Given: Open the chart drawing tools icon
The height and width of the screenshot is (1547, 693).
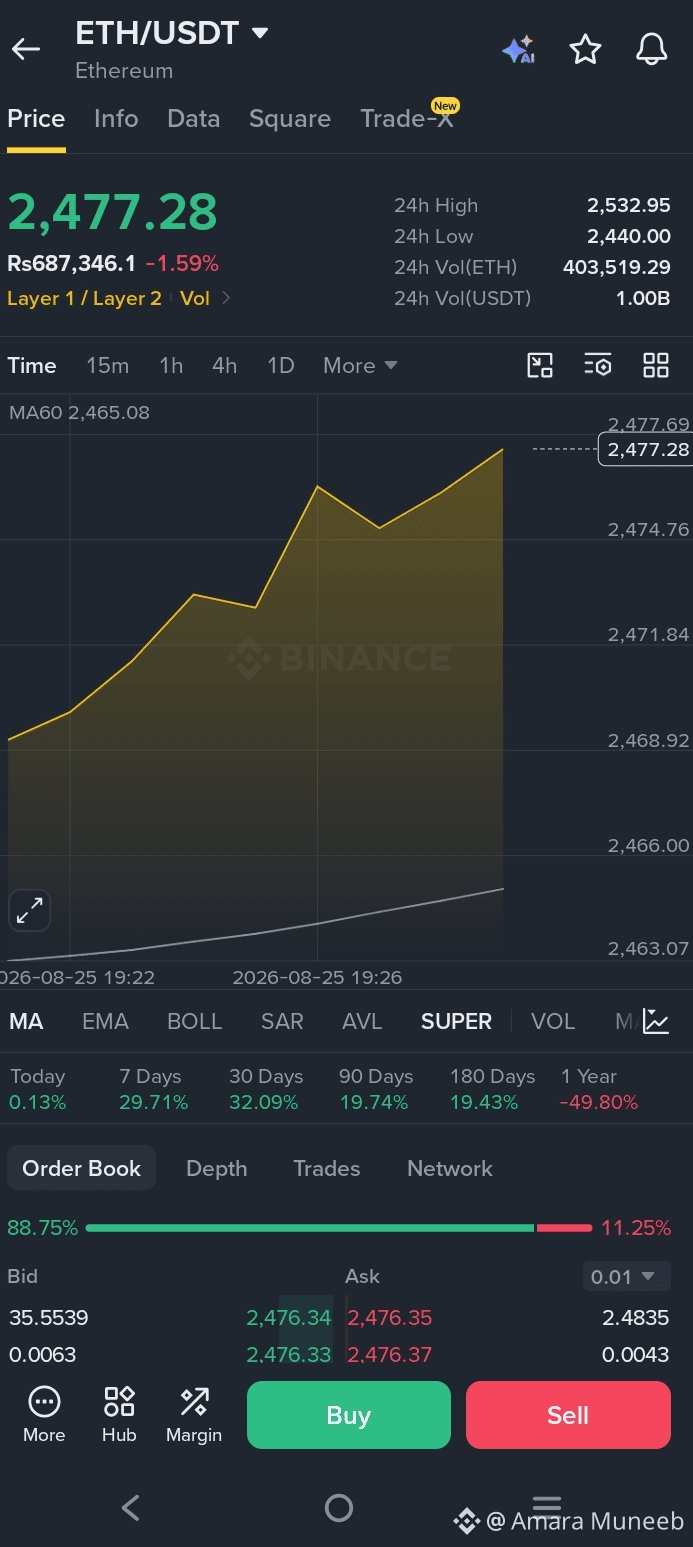Looking at the screenshot, I should (x=540, y=365).
